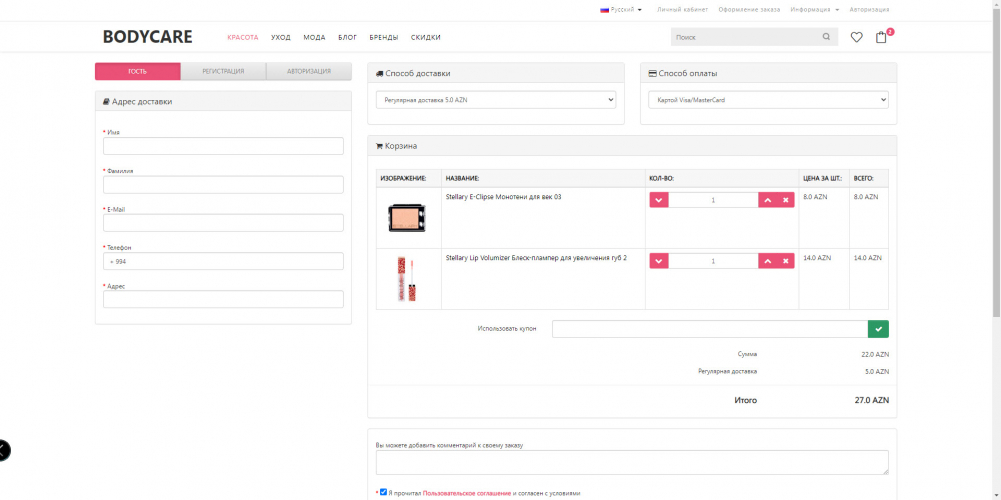Open the delivery method dropdown
1001x500 pixels.
point(496,100)
